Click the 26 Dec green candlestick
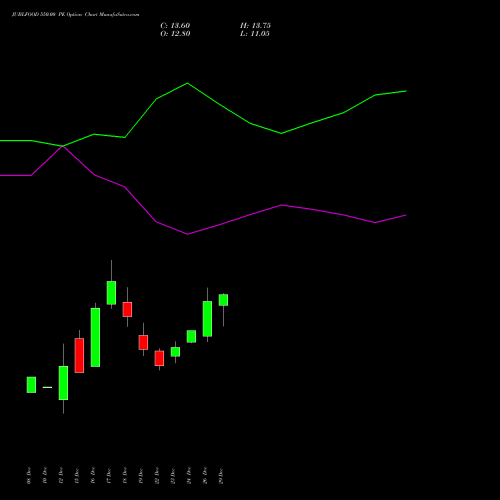The width and height of the screenshot is (500, 500). [x=207, y=319]
